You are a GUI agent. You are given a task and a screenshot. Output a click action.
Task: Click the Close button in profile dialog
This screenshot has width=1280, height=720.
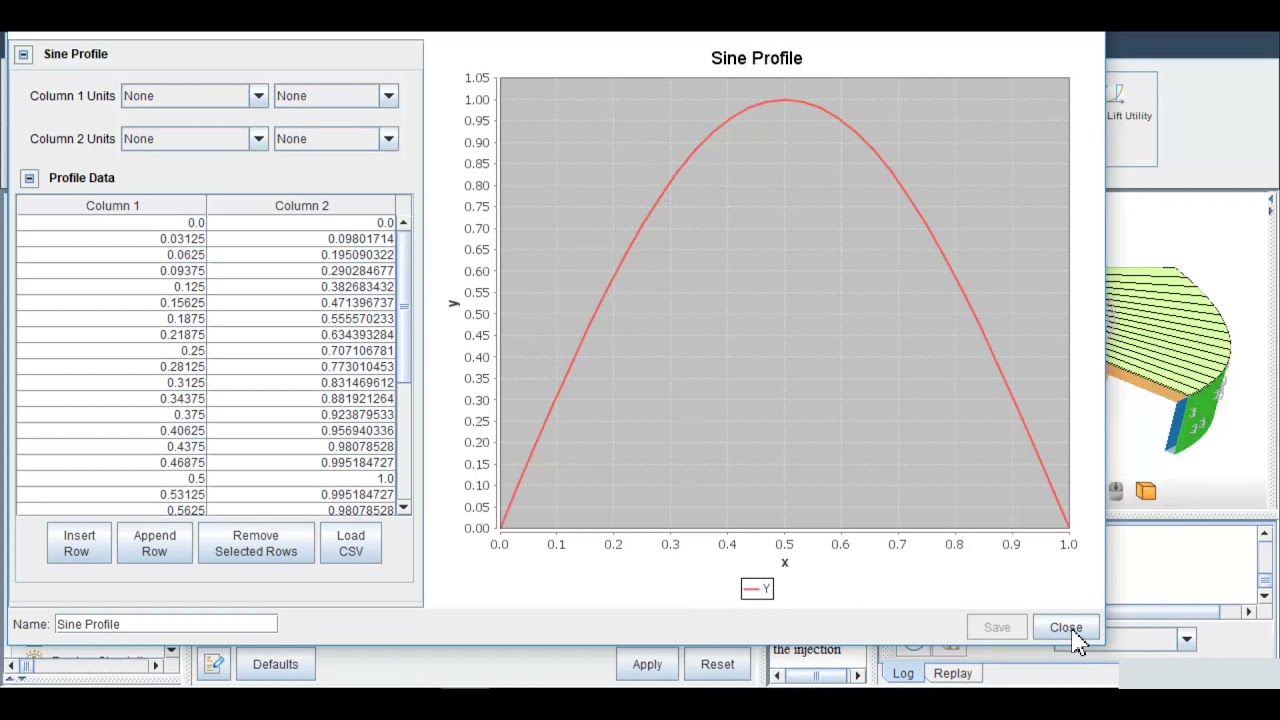coord(1066,627)
